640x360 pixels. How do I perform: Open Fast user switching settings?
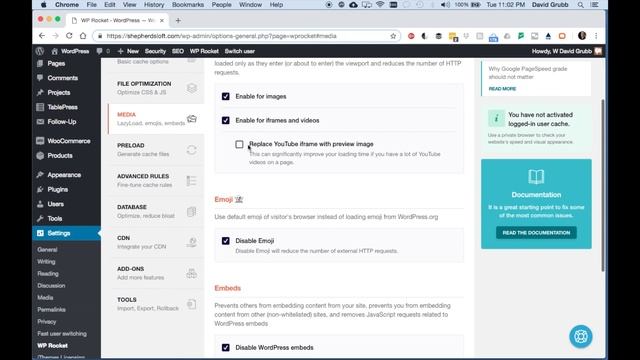pyautogui.click(x=62, y=333)
